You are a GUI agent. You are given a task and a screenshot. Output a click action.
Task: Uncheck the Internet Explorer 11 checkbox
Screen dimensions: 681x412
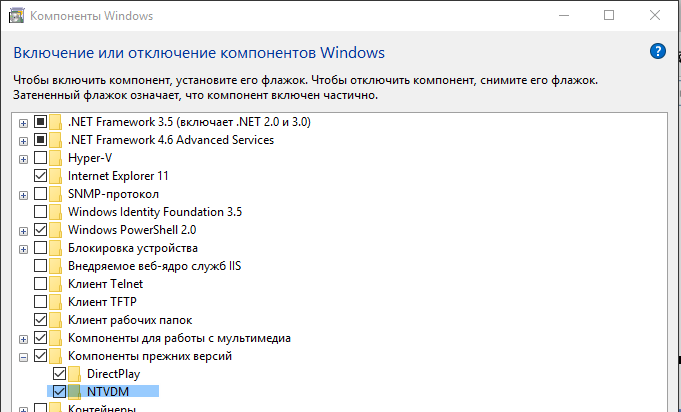40,176
